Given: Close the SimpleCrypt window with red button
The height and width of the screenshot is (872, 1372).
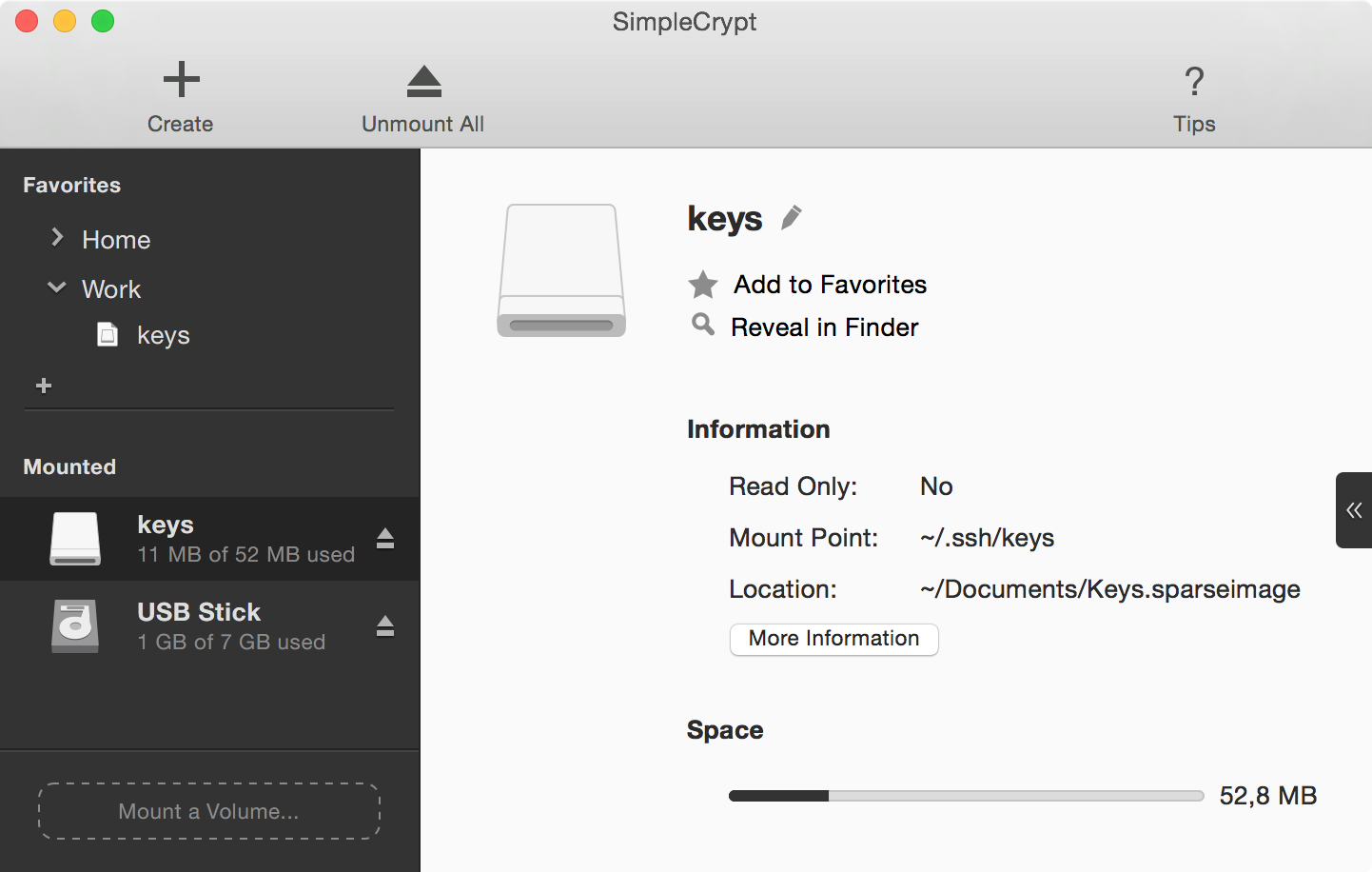Looking at the screenshot, I should click(x=27, y=21).
